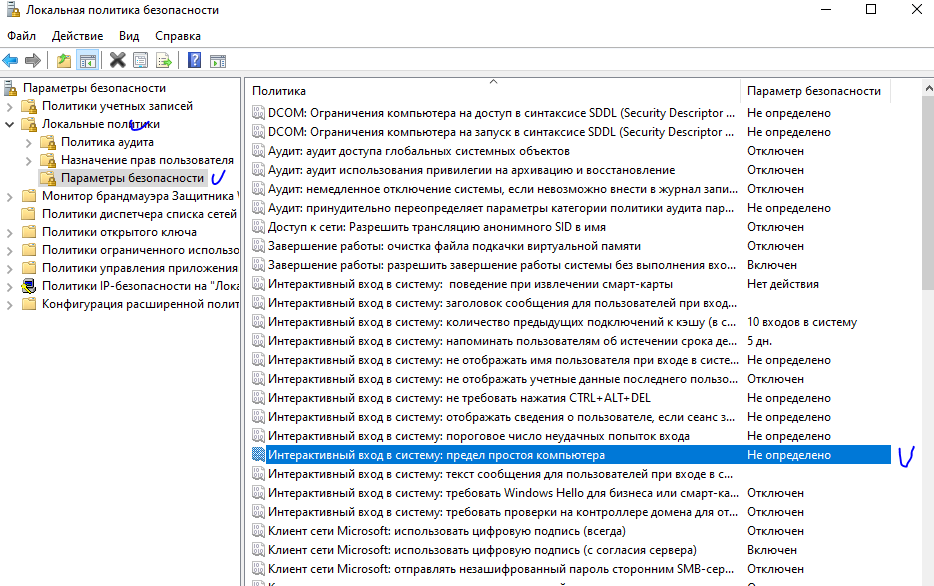Viewport: 934px width, 586px height.
Task: Select Политики открытого ключа tree item
Action: click(x=119, y=232)
